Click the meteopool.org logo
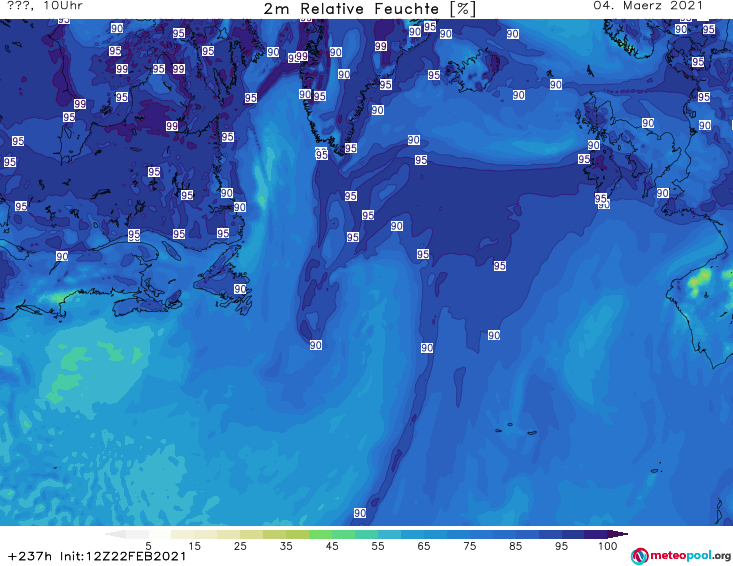The width and height of the screenshot is (733, 566). coord(681,556)
